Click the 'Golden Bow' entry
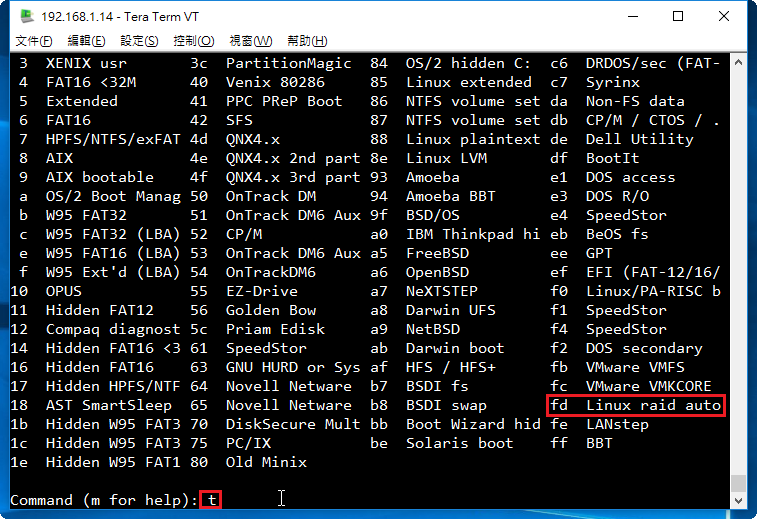The width and height of the screenshot is (757, 519). pyautogui.click(x=271, y=310)
